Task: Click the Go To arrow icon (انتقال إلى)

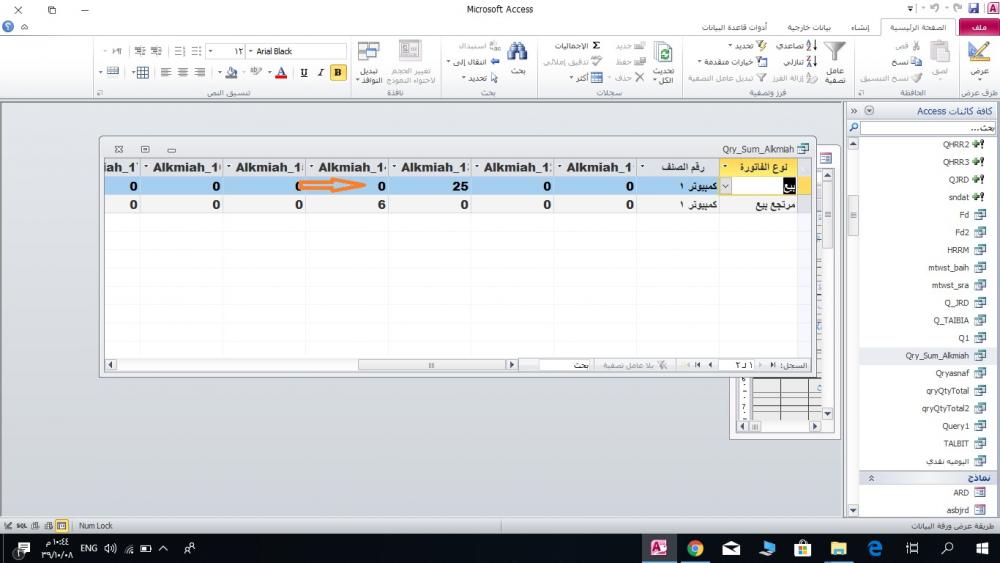Action: point(495,62)
